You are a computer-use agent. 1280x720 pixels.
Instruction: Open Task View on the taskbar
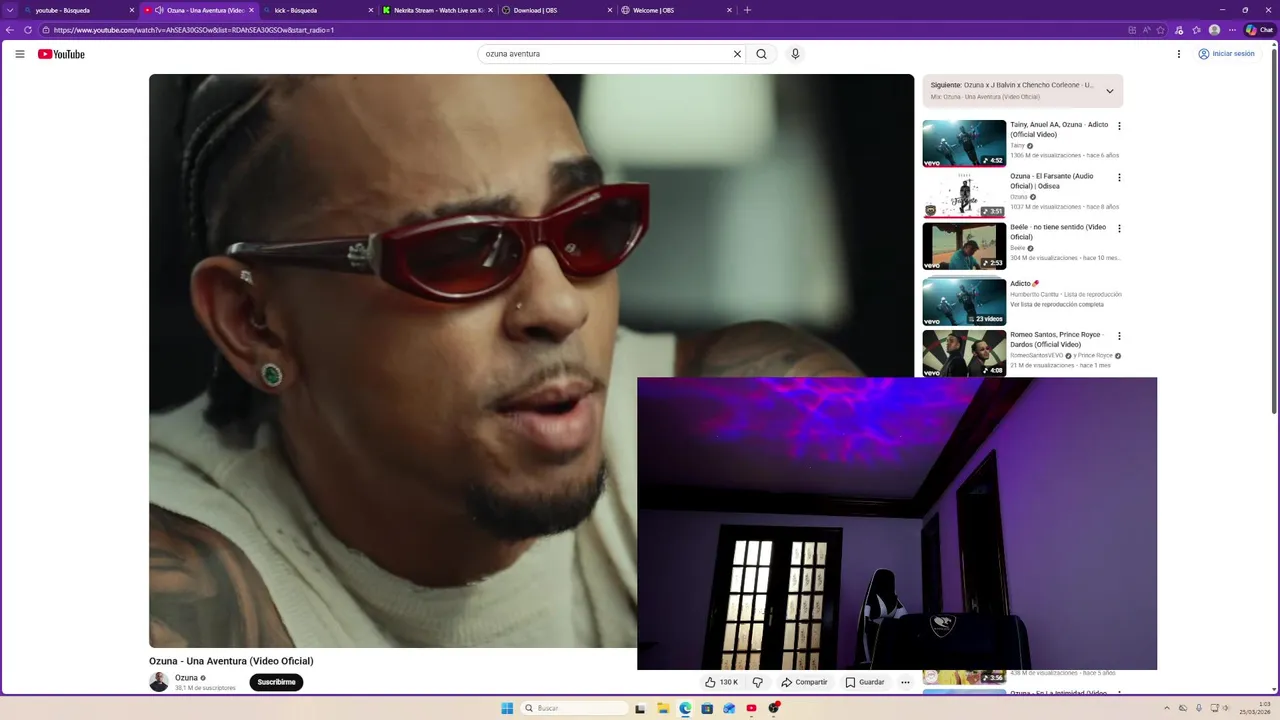(x=640, y=708)
